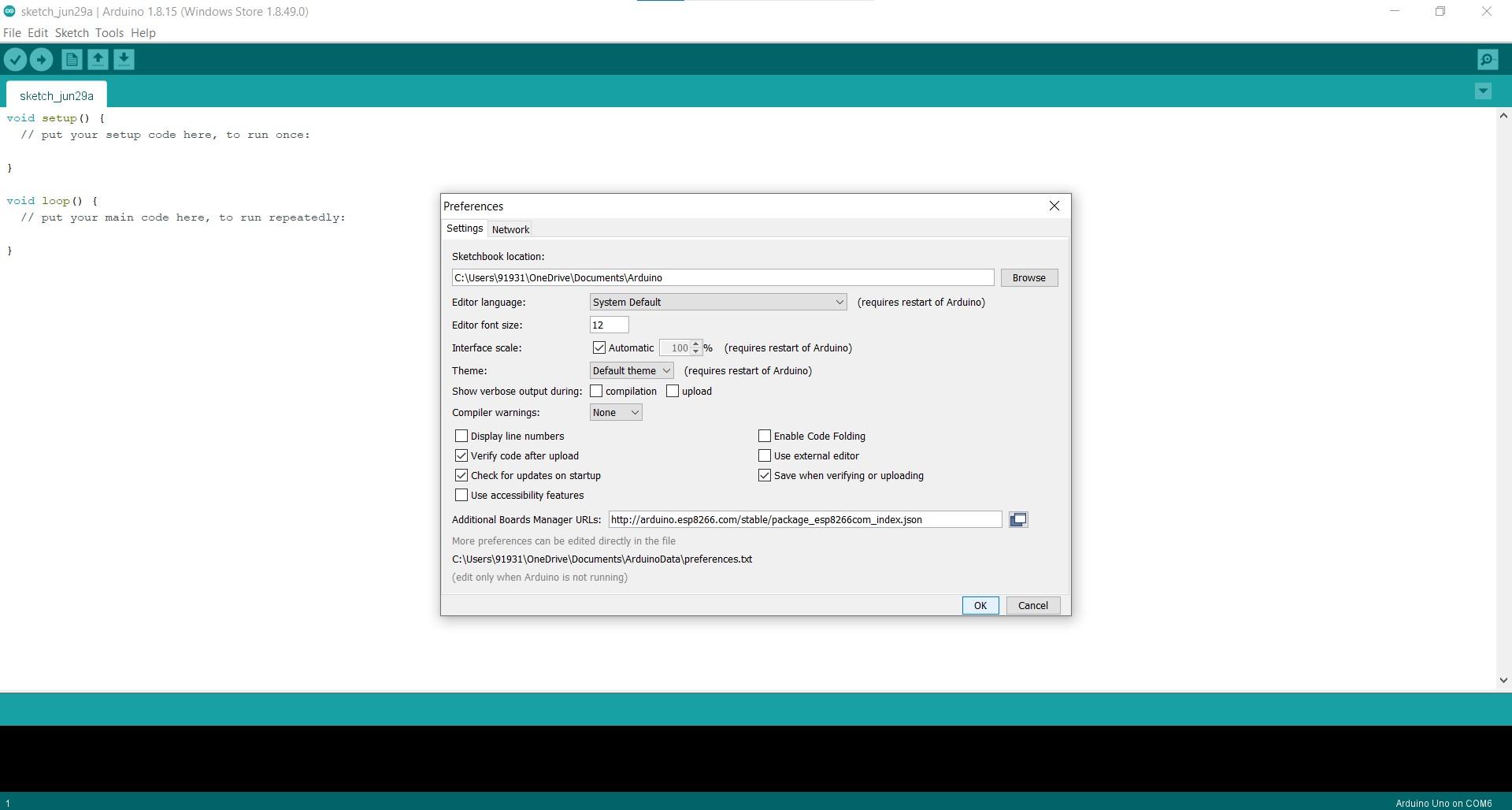Click the 'Additional Boards Manager URLs:' label
1512x810 pixels.
[527, 519]
